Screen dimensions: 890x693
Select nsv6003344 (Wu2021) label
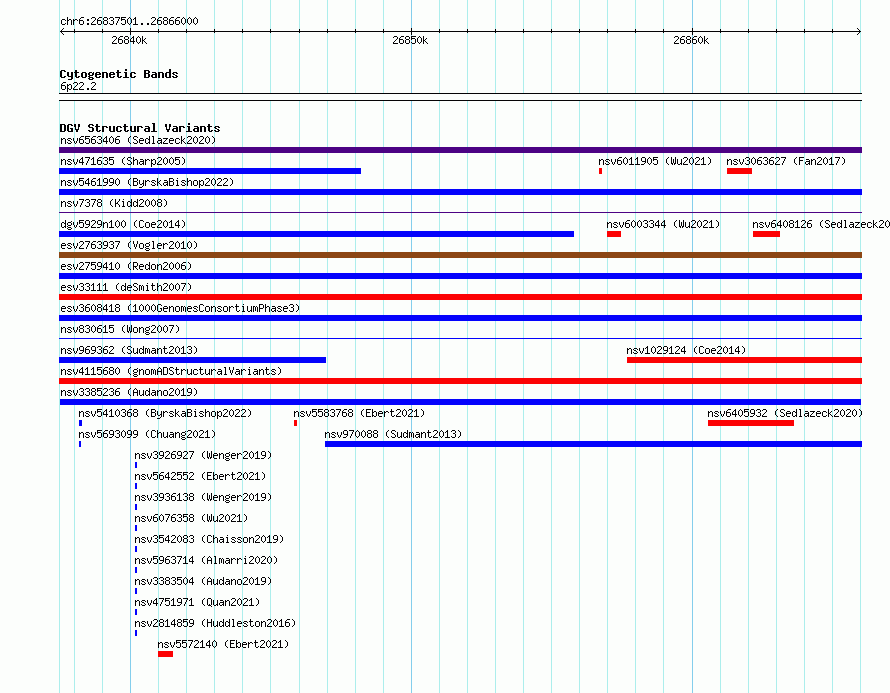tap(663, 224)
